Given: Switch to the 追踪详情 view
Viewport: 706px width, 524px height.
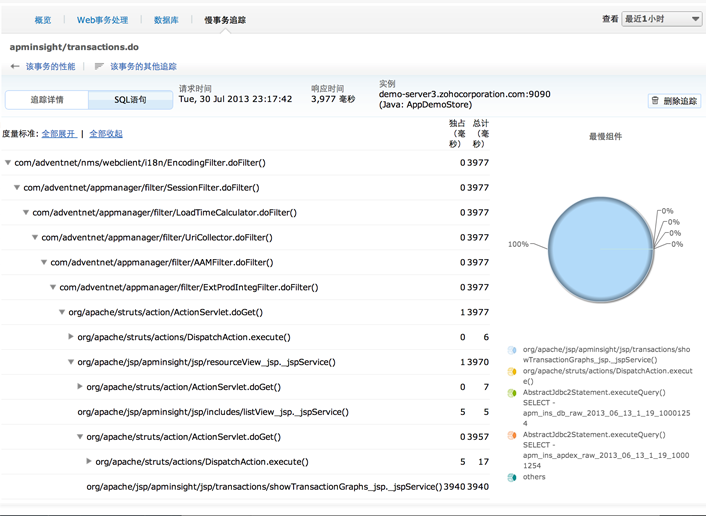Looking at the screenshot, I should pos(47,100).
